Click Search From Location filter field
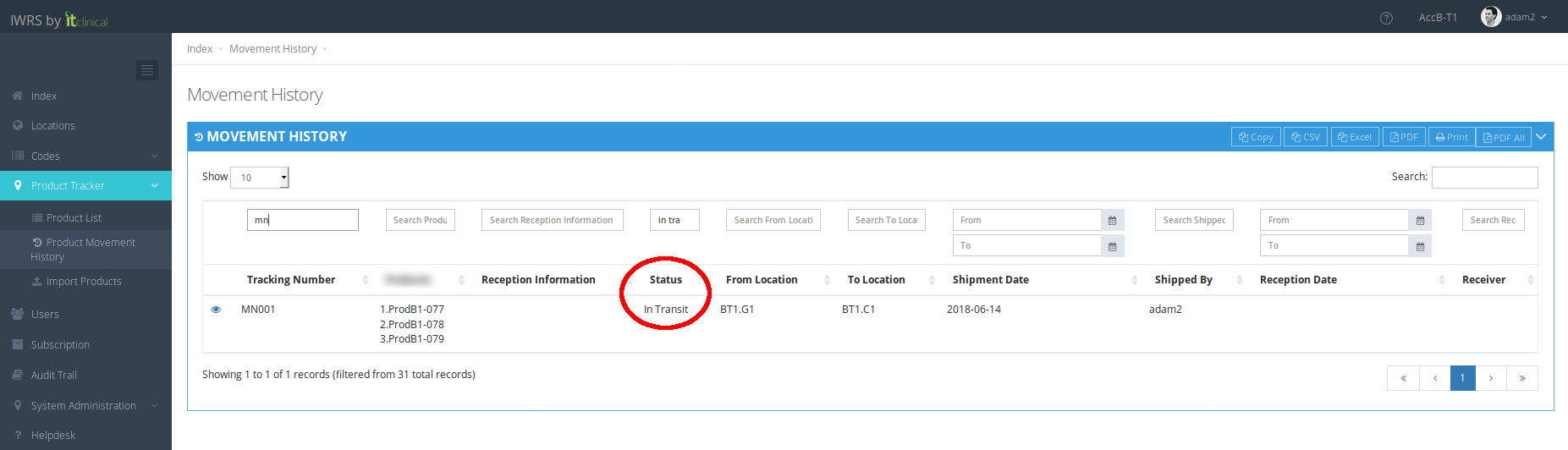1568x450 pixels. pos(773,220)
